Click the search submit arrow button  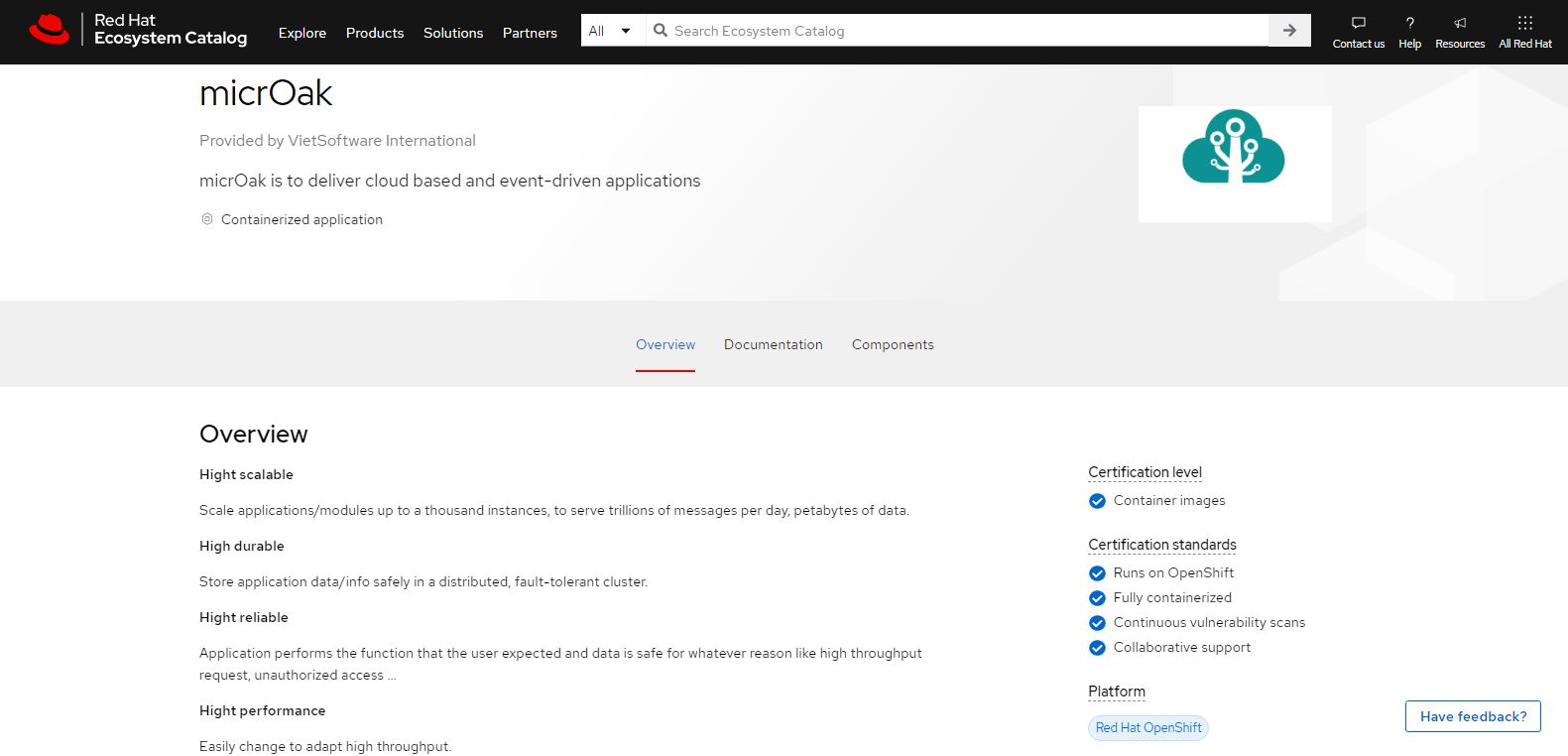coord(1289,31)
